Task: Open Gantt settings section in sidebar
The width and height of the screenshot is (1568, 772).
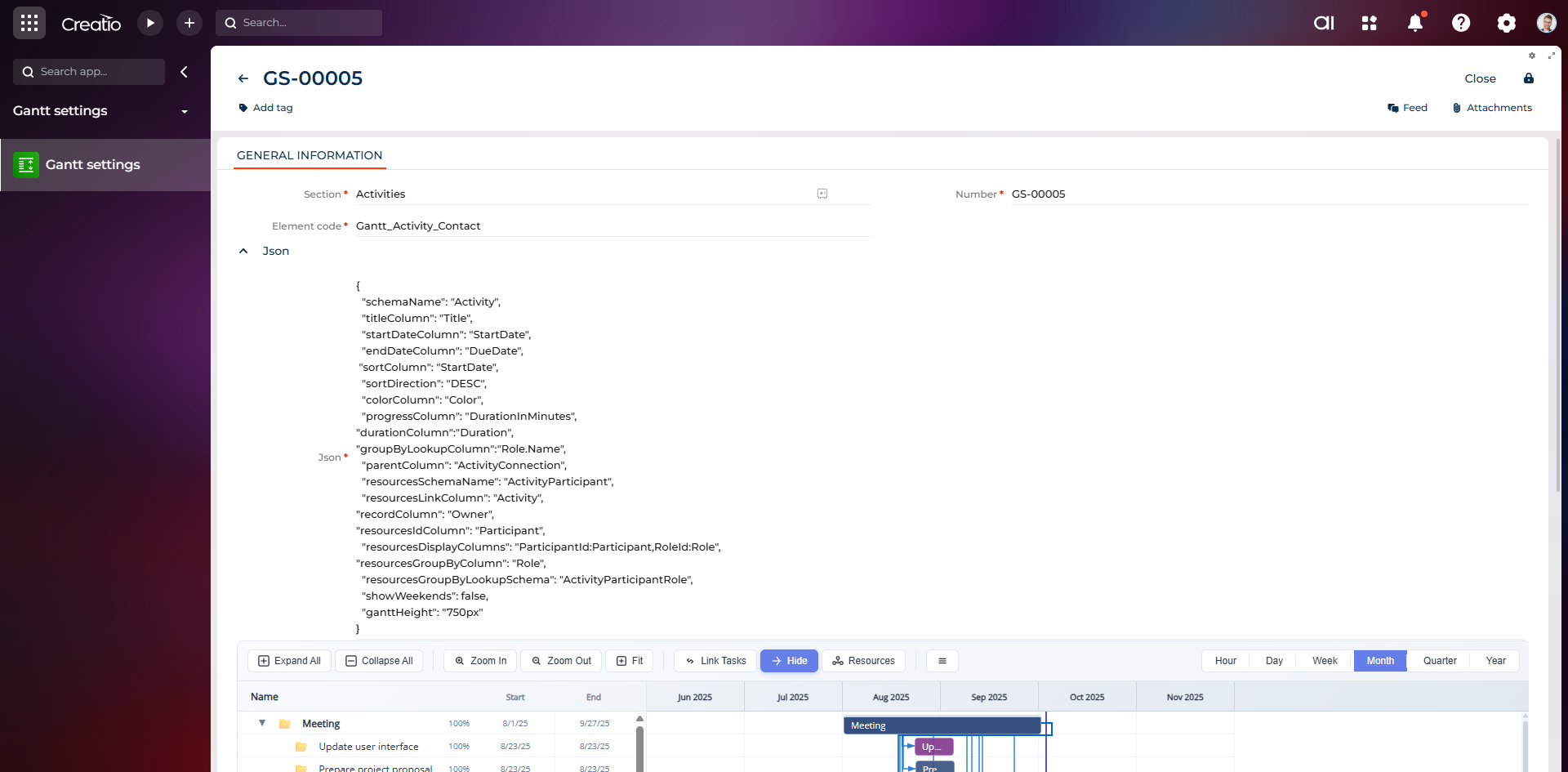Action: point(93,165)
